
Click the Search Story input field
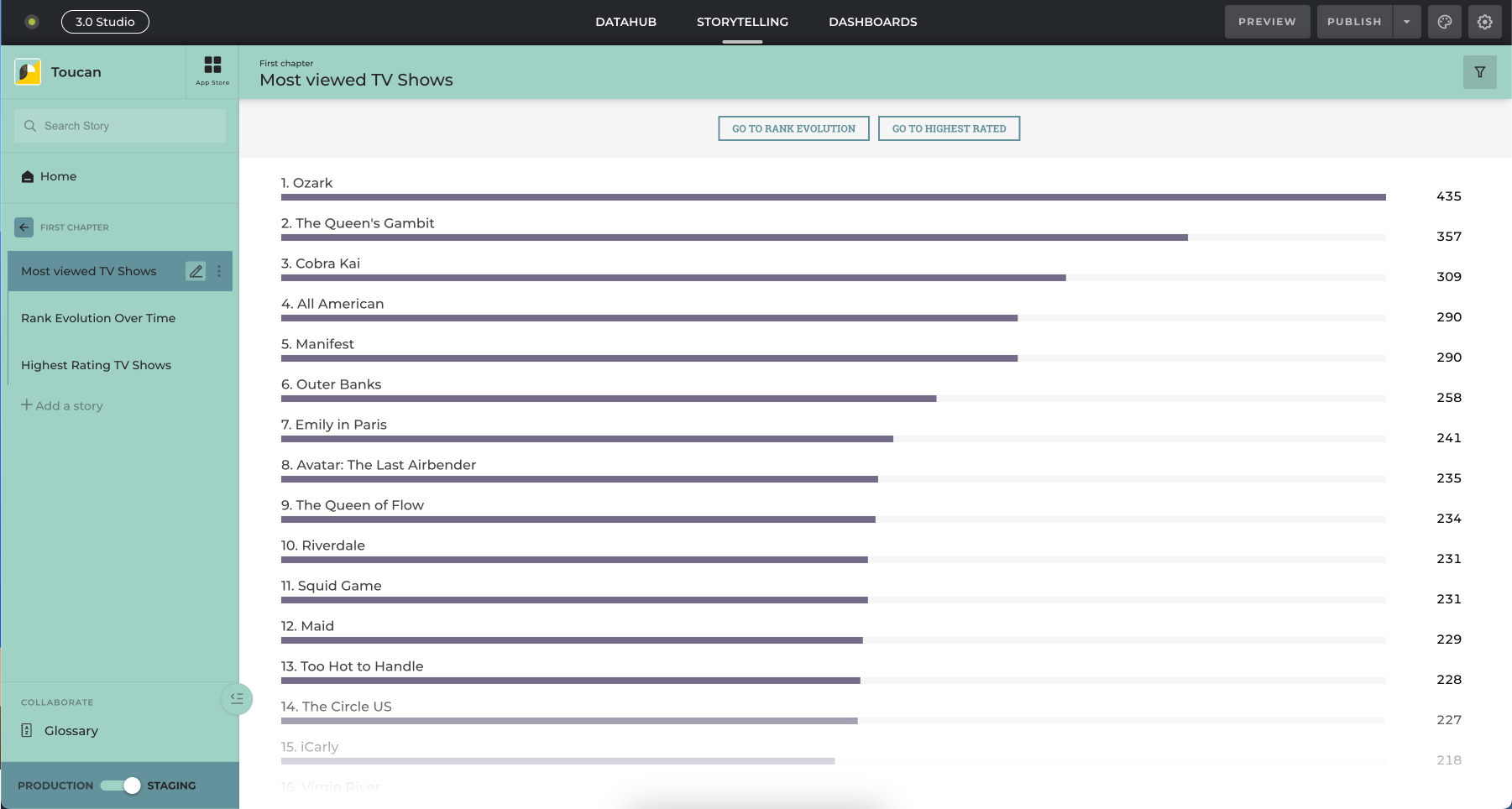pos(120,126)
